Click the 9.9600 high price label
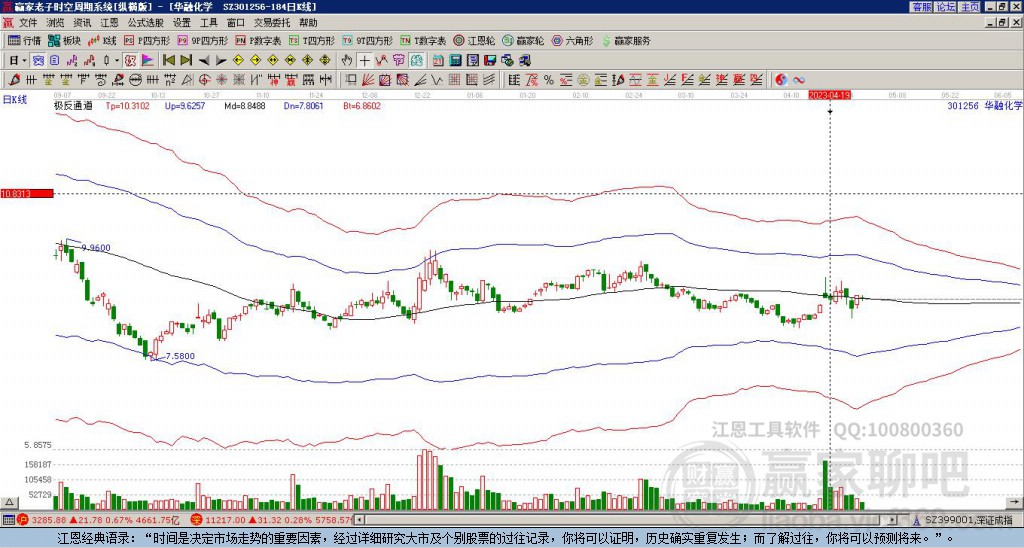The image size is (1024, 548). (96, 248)
